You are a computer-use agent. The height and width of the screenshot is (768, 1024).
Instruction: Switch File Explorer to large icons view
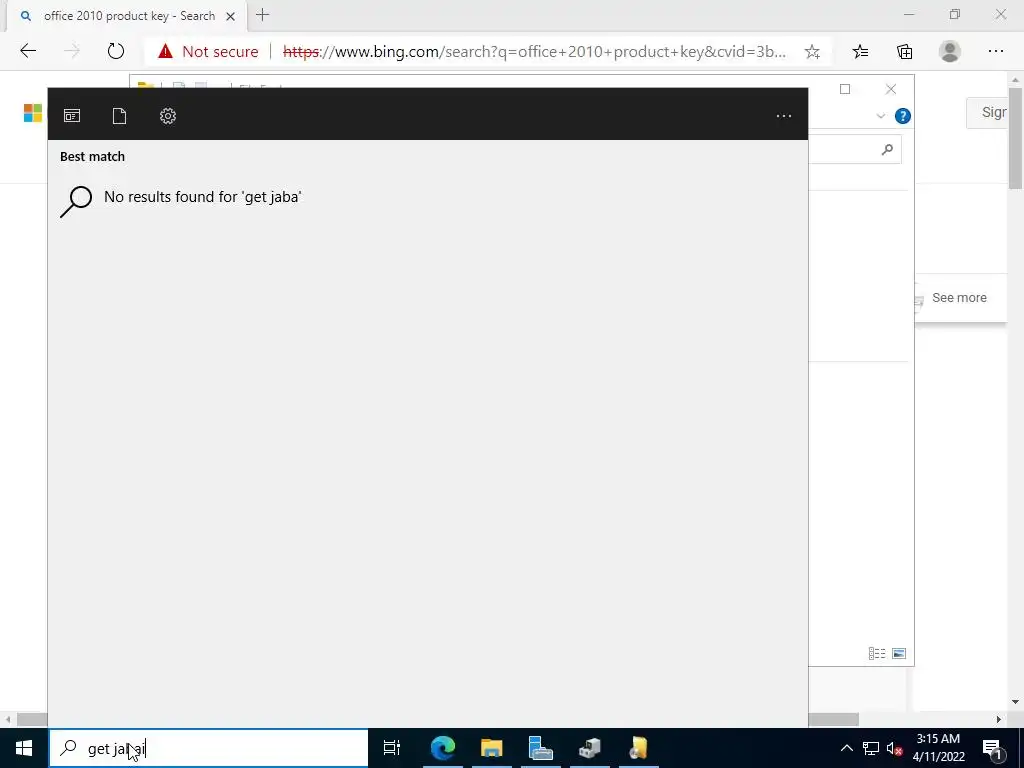pos(899,654)
